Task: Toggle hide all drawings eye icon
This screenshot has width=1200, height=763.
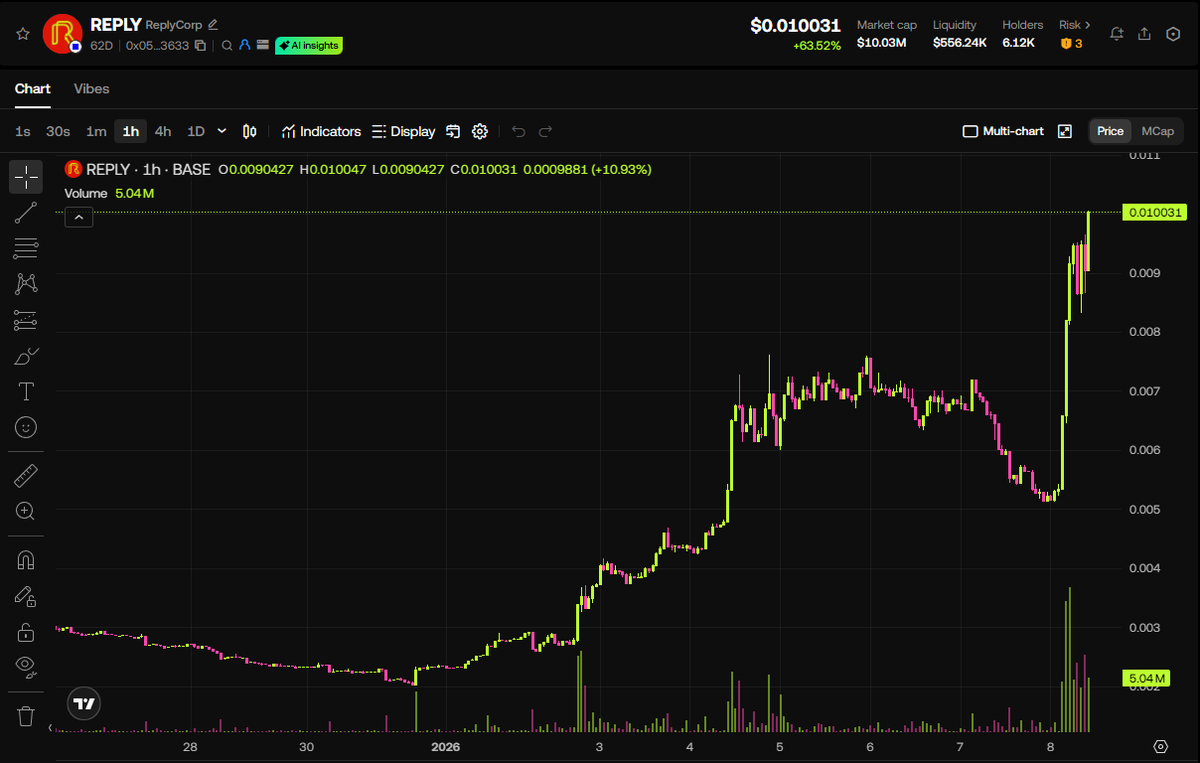Action: (x=26, y=667)
